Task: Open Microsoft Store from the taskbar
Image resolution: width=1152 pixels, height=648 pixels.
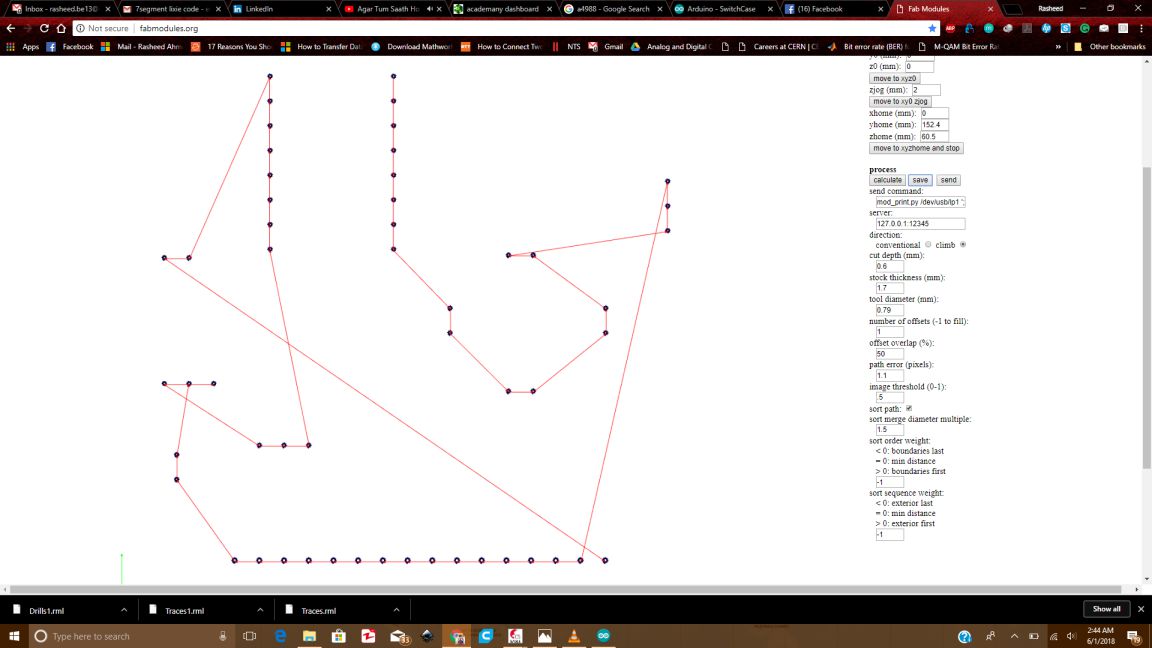Action: coord(339,636)
